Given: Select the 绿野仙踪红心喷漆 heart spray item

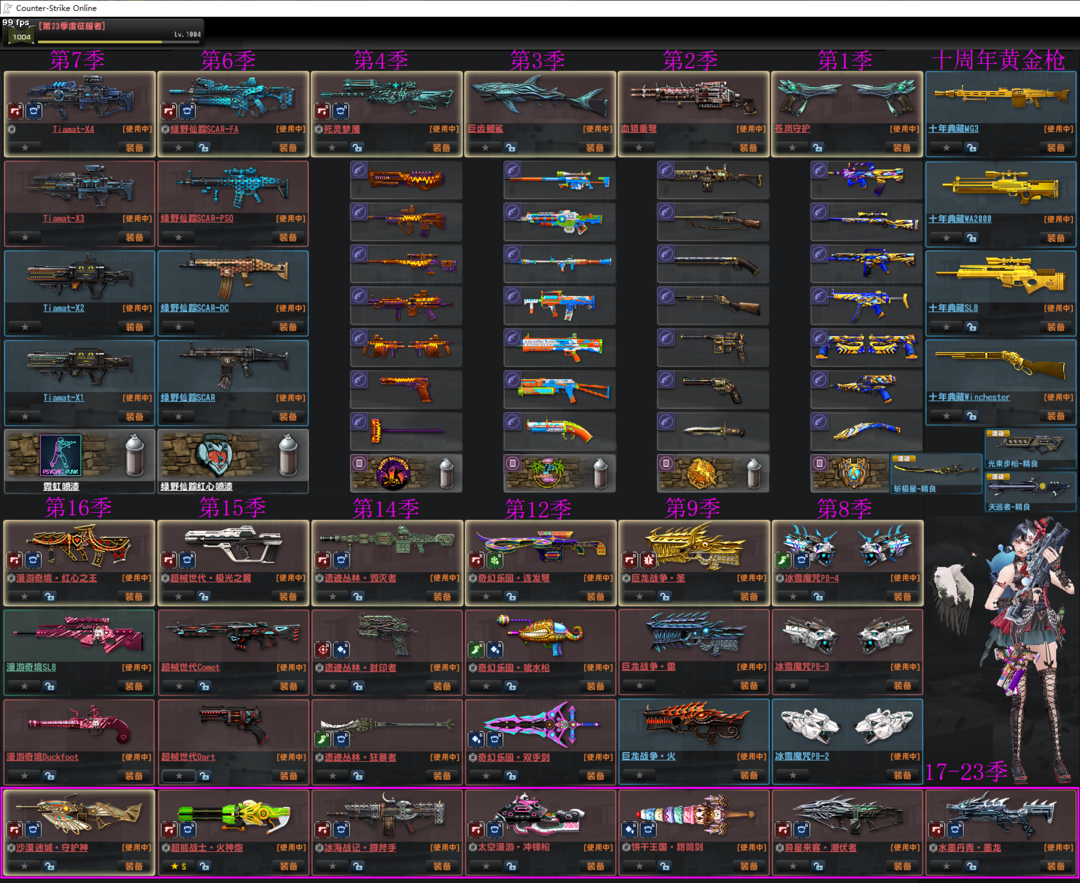Looking at the screenshot, I should tap(214, 455).
